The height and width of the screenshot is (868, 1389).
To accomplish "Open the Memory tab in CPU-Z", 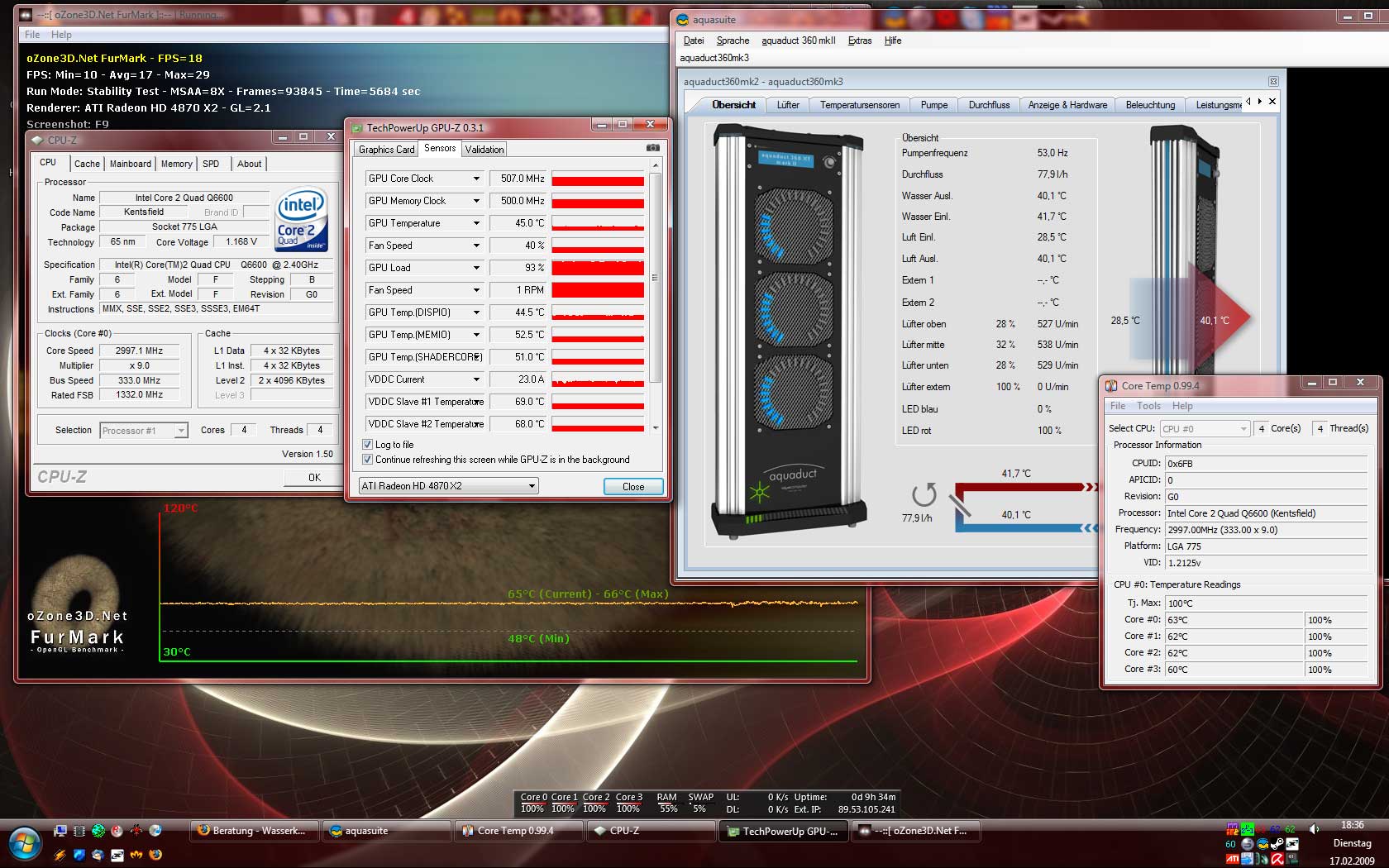I will click(x=176, y=164).
